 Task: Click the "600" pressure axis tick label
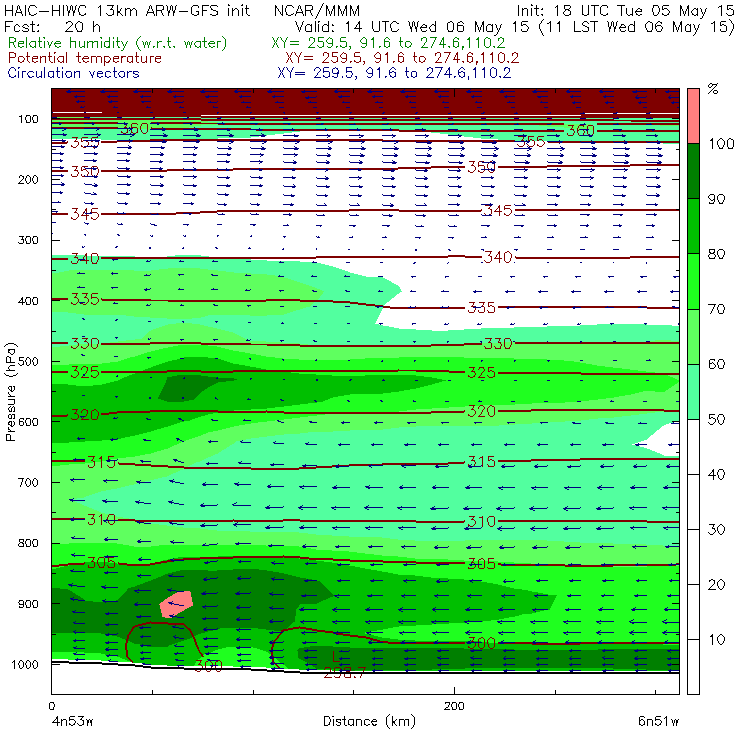tap(28, 421)
